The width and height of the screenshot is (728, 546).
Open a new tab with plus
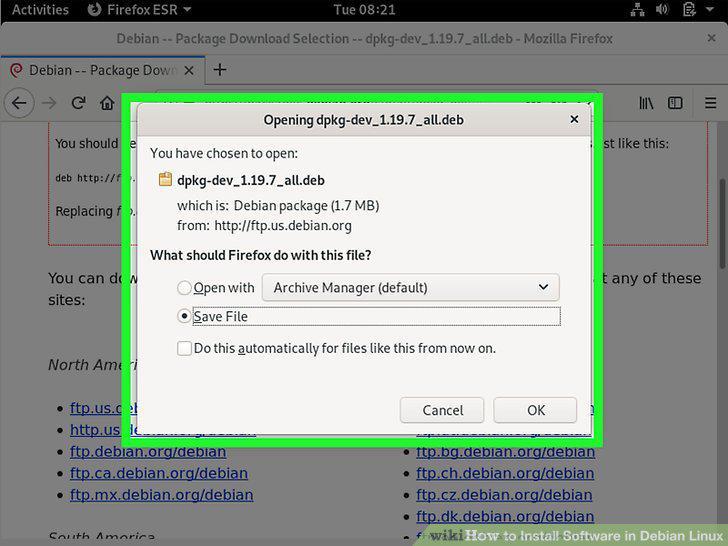point(220,70)
